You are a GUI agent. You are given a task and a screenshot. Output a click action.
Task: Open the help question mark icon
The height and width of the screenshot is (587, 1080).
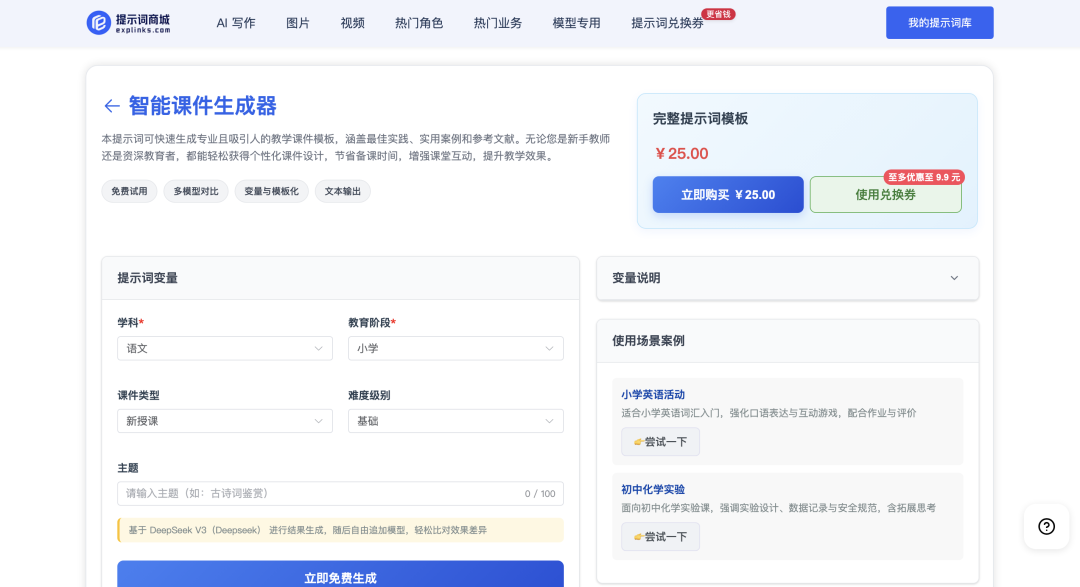click(1046, 526)
